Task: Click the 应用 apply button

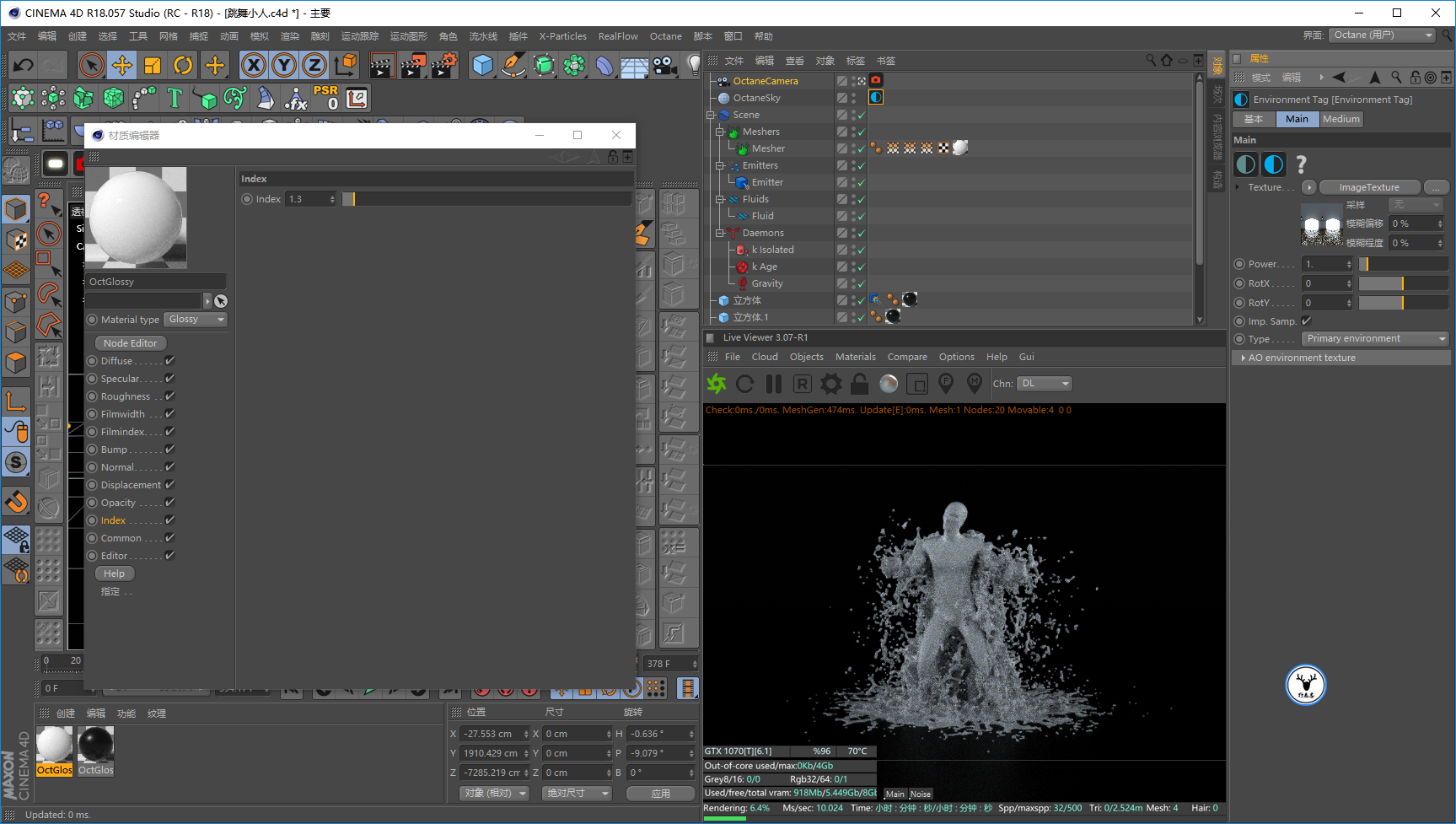Action: tap(661, 794)
